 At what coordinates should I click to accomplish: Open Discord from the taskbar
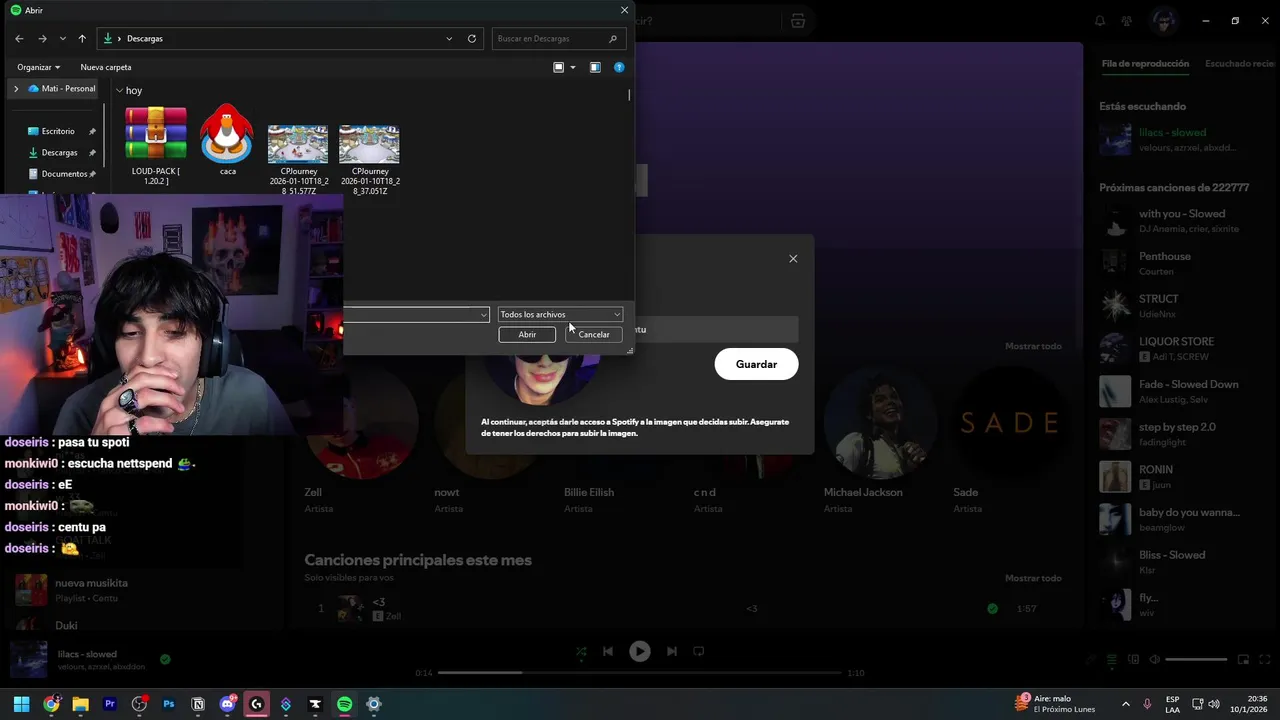(228, 704)
